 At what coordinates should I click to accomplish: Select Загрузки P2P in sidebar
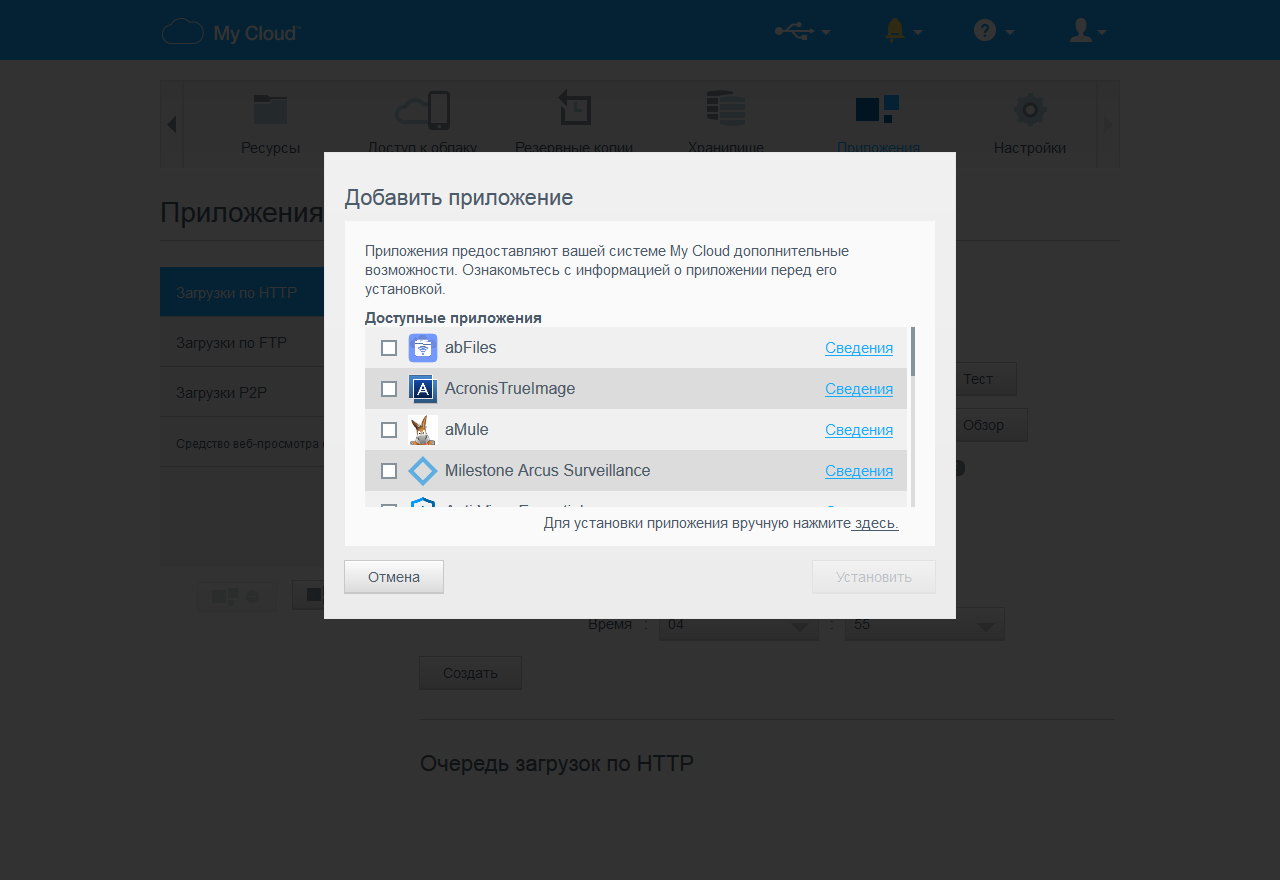[x=241, y=393]
